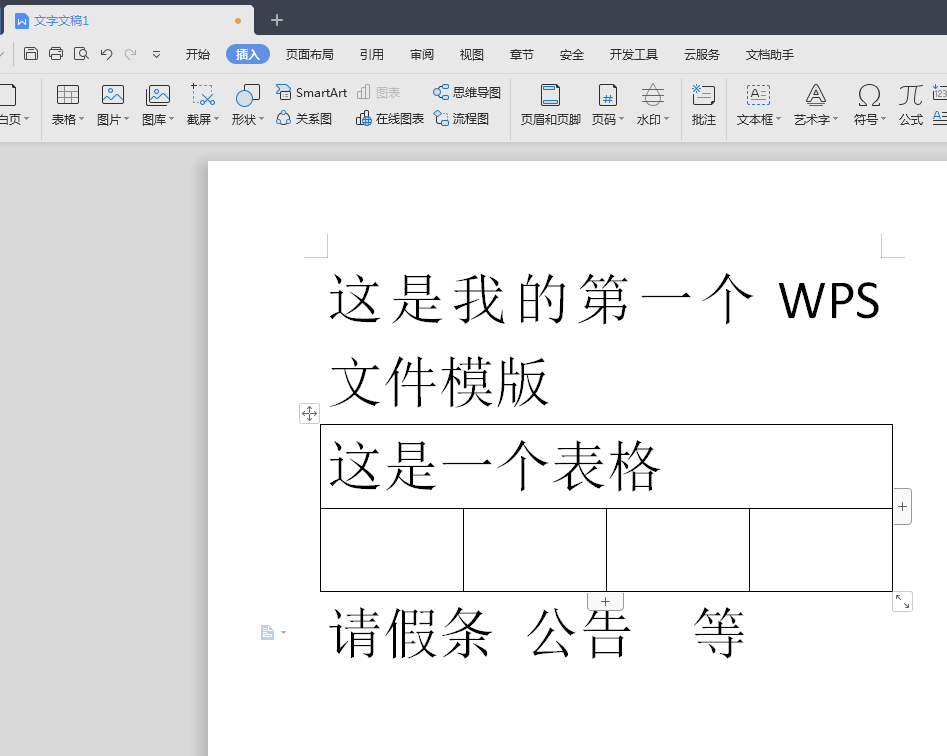Click the table resize handle
Image resolution: width=947 pixels, height=756 pixels.
point(902,601)
